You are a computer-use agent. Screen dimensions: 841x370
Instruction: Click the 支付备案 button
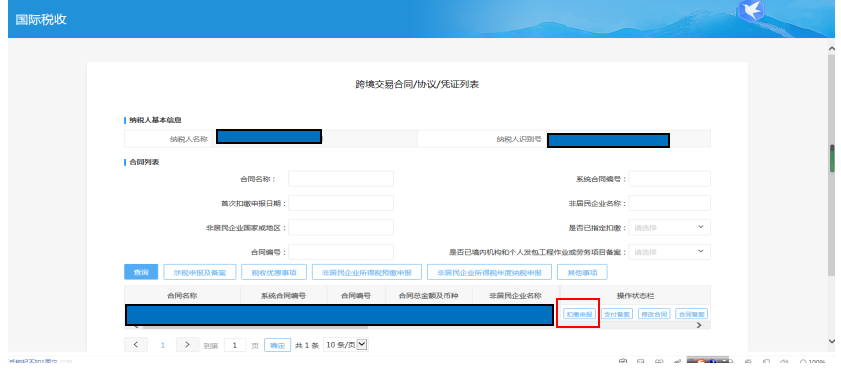coord(617,314)
